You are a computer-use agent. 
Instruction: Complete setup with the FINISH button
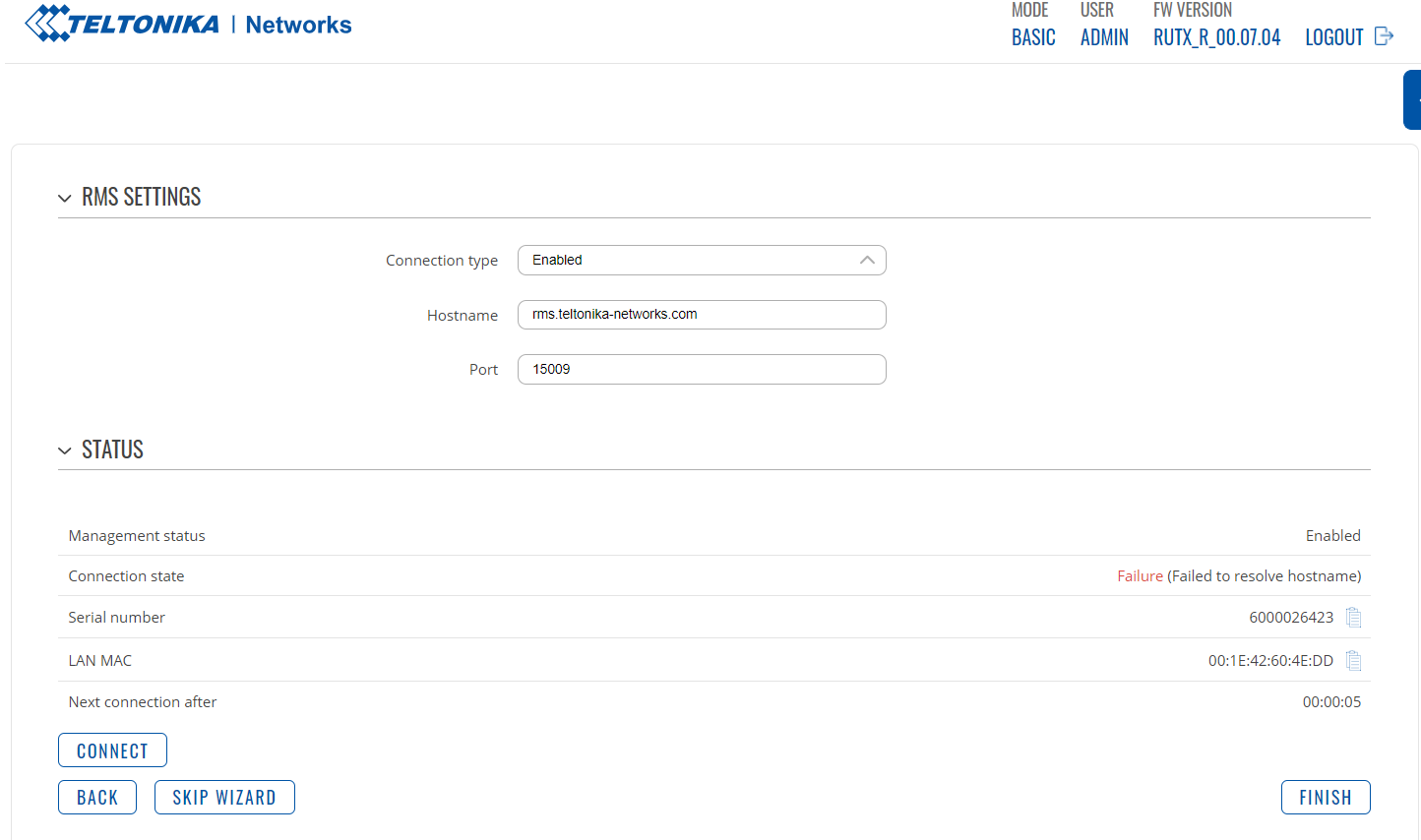pos(1325,798)
